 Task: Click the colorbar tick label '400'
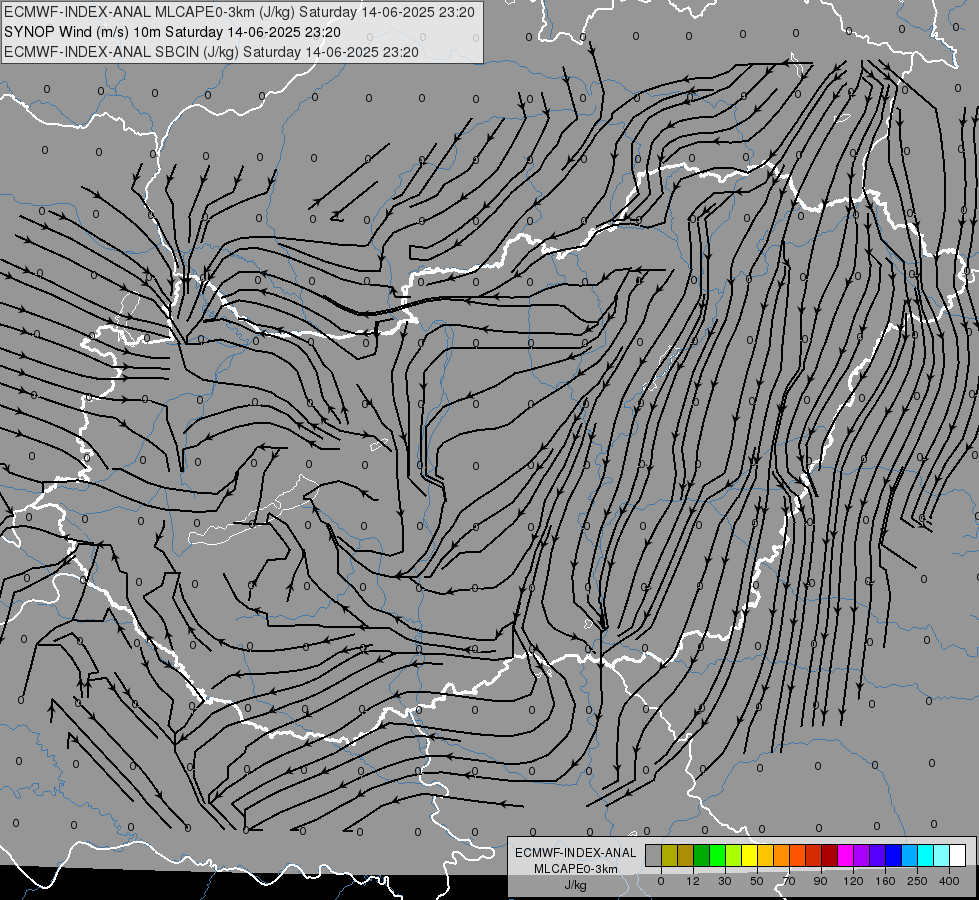949,881
